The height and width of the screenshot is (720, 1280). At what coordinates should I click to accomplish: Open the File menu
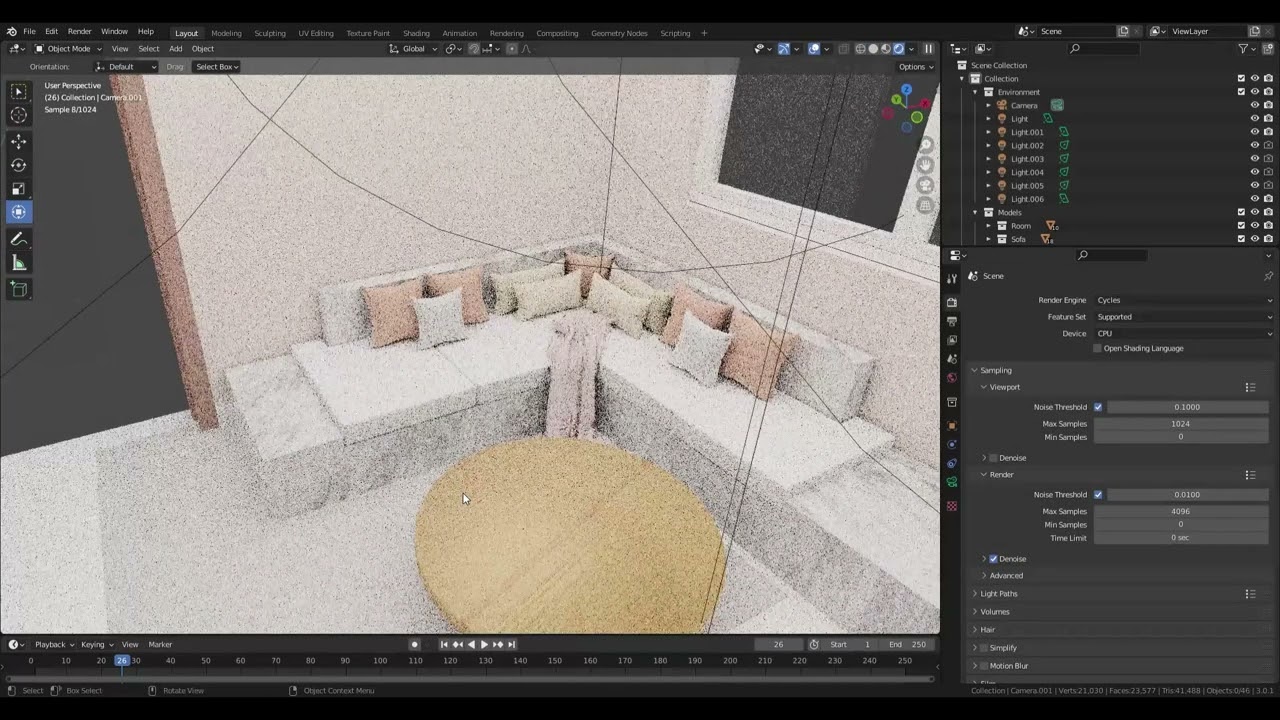29,32
